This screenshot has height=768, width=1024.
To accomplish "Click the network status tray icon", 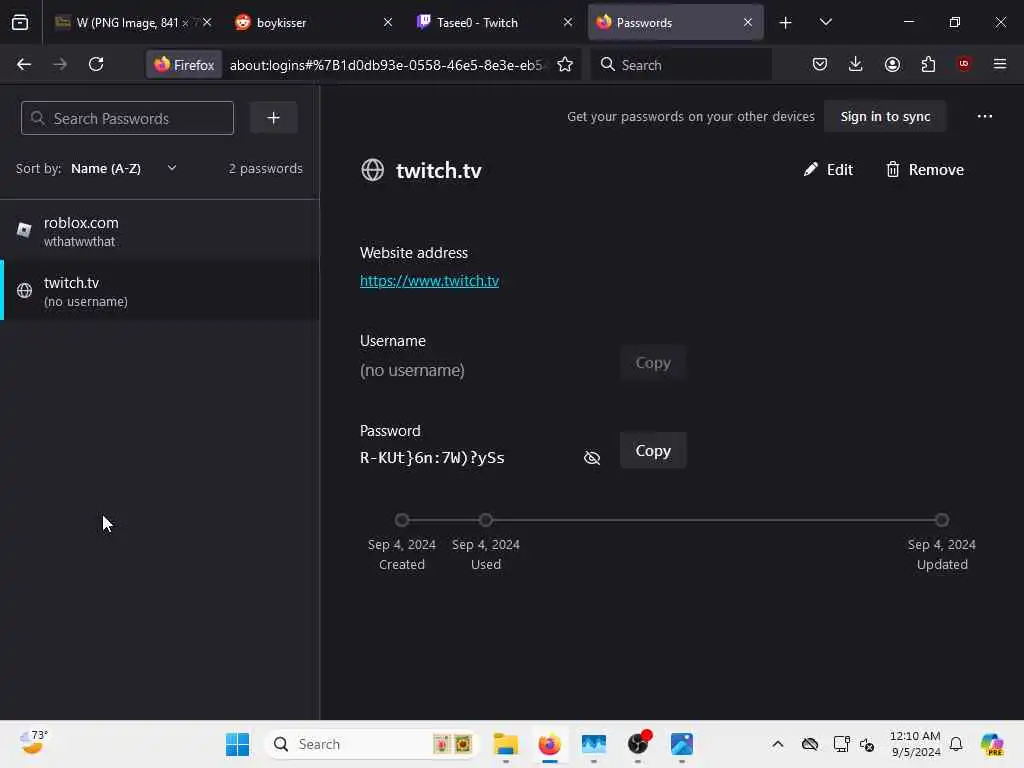I will pos(841,744).
